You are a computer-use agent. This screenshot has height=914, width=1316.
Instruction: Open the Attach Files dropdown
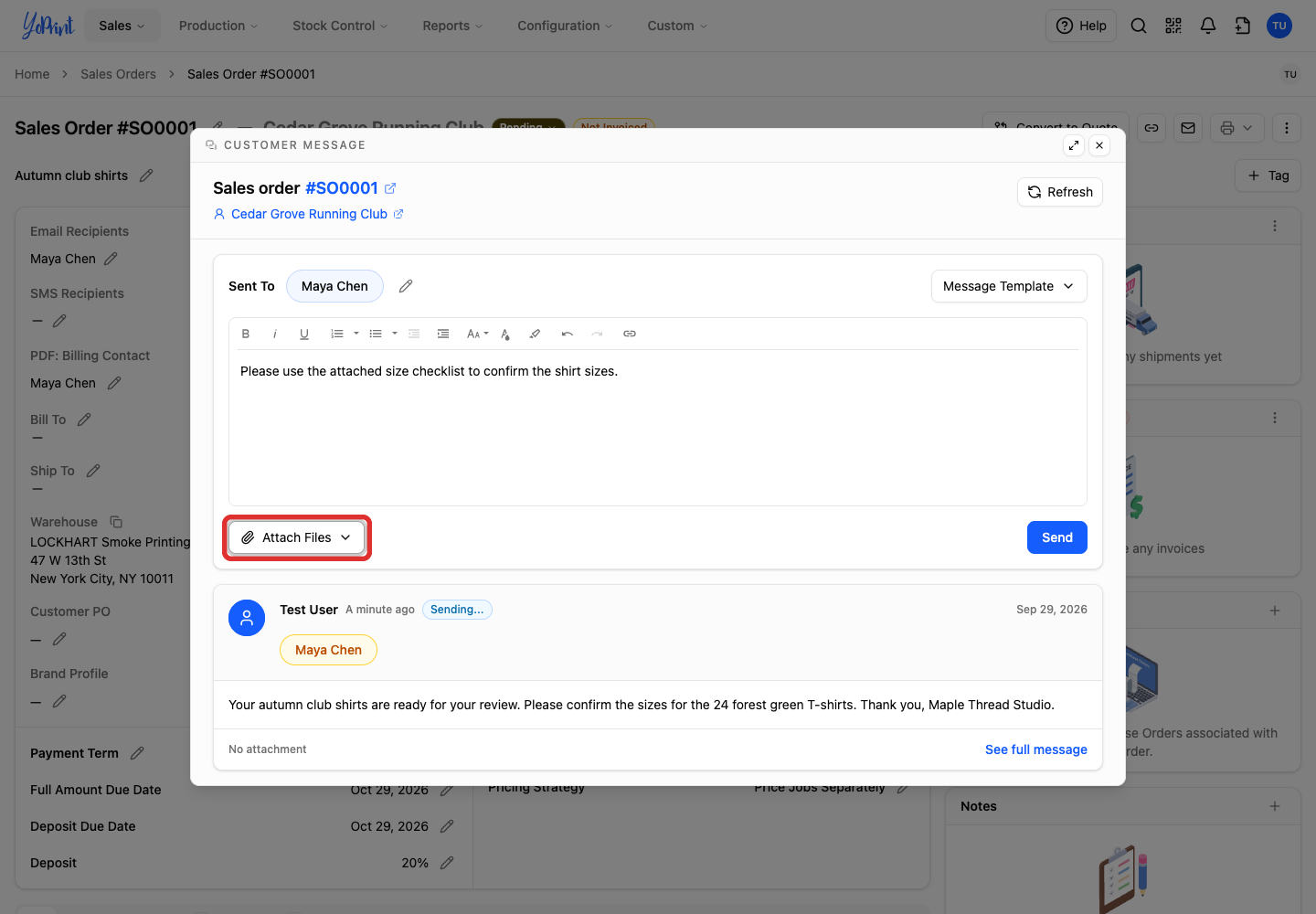[297, 537]
